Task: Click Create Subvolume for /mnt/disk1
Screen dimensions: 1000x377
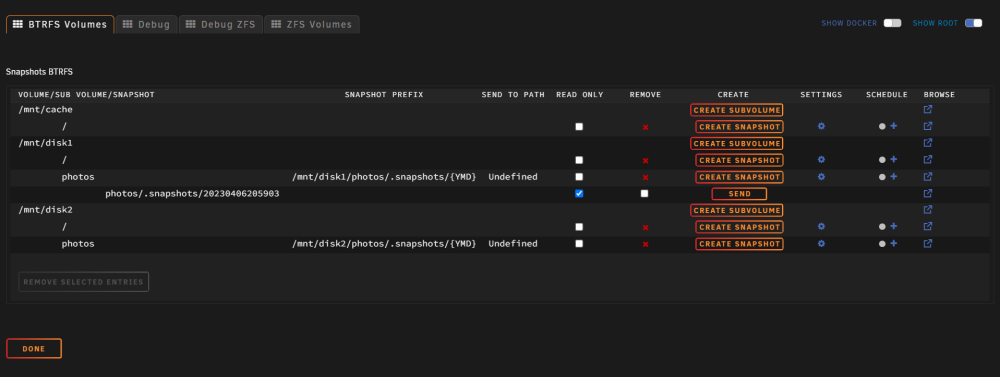Action: coord(737,144)
